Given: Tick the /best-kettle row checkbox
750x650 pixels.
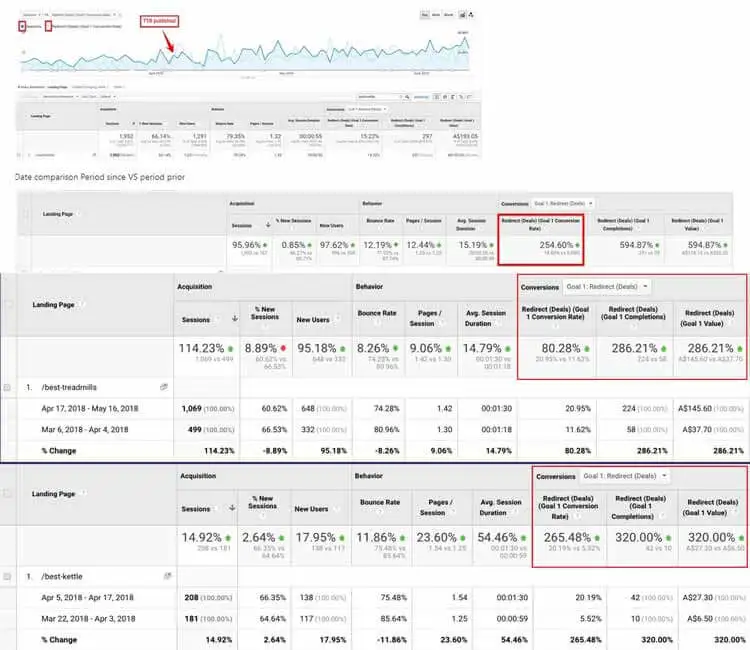Looking at the screenshot, I should click(x=7, y=576).
